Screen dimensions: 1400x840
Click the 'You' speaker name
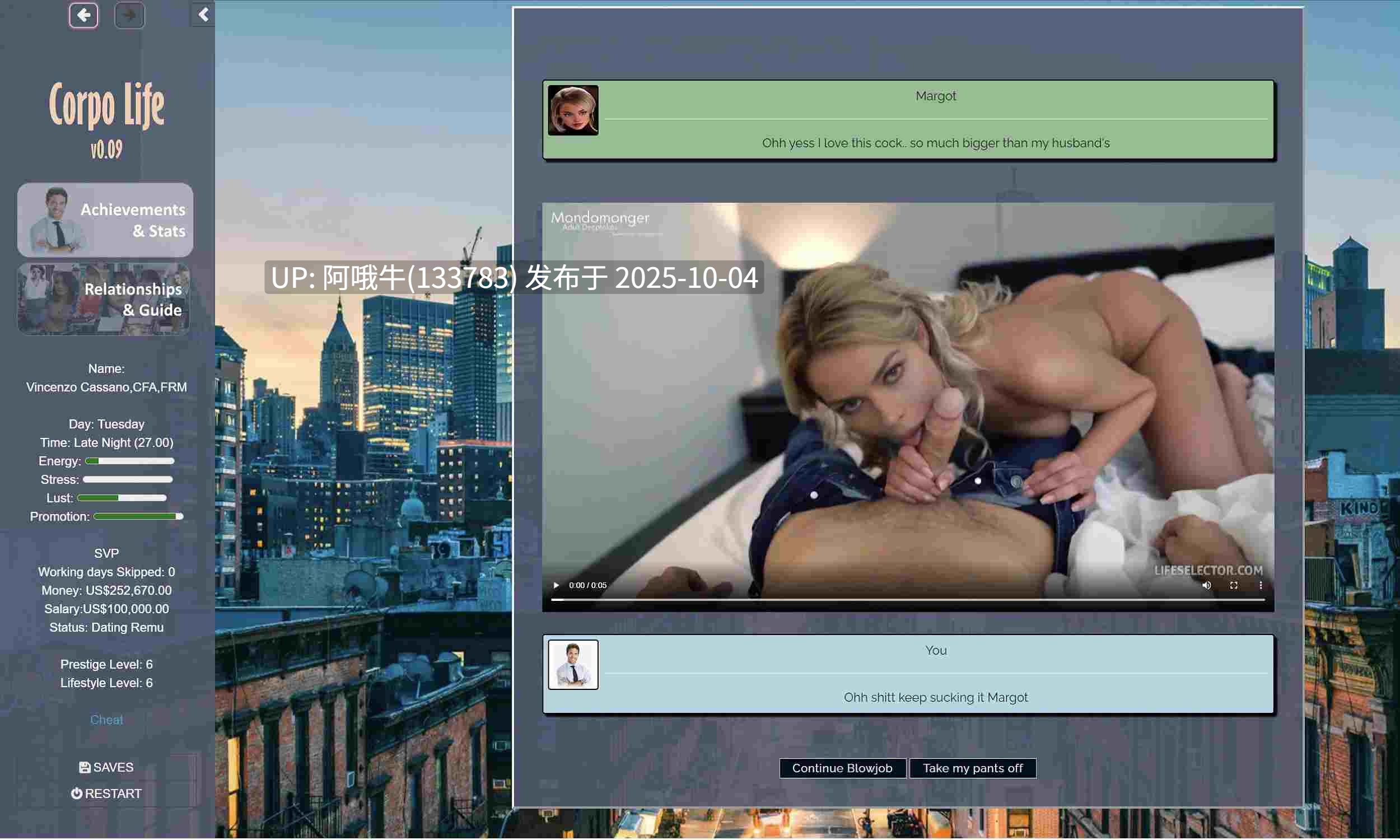(935, 651)
